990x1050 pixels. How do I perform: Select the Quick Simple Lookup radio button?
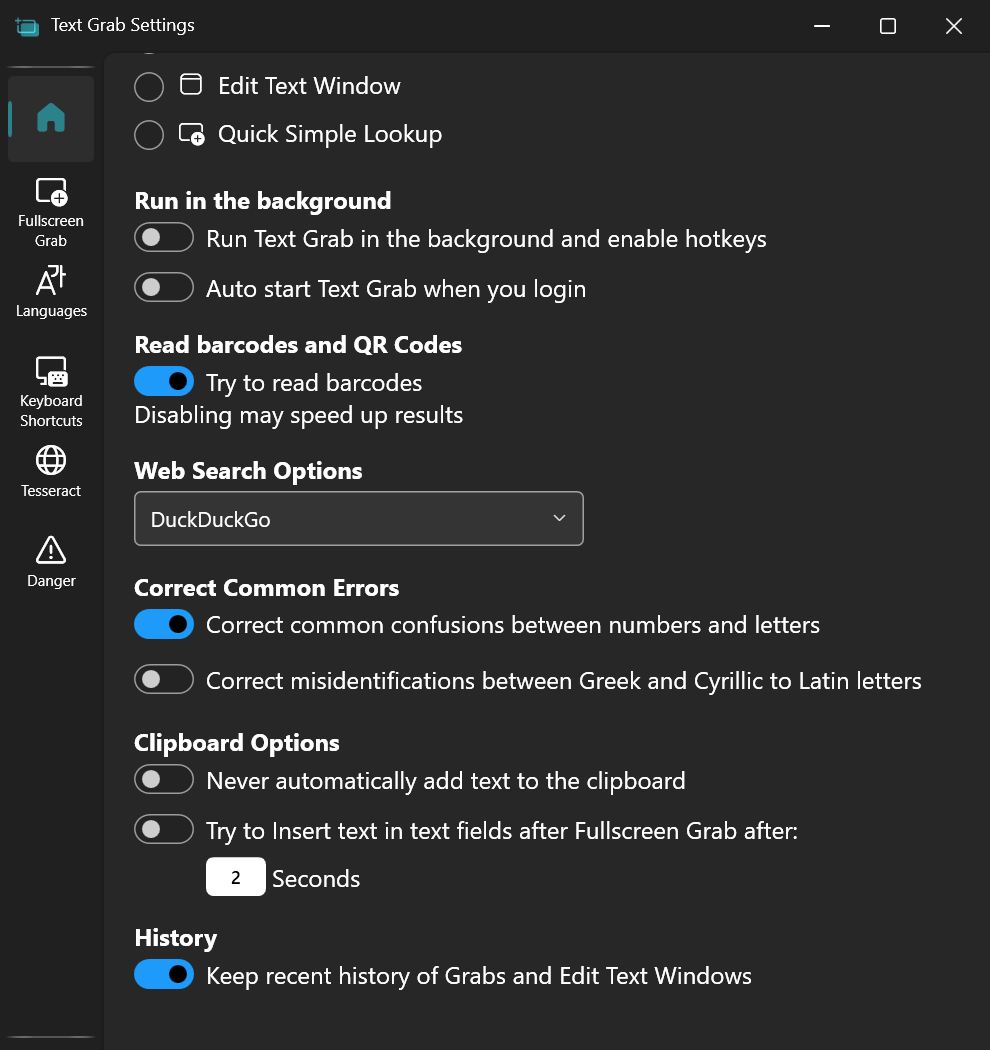[149, 135]
